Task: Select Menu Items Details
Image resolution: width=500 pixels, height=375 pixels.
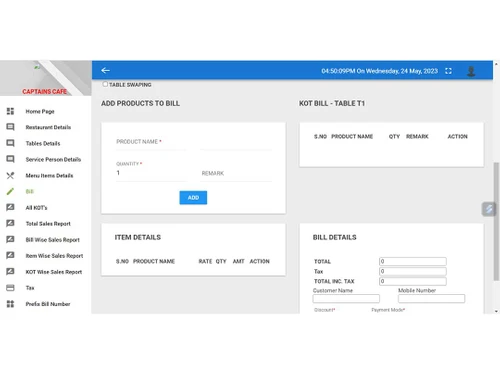Action: pyautogui.click(x=49, y=176)
